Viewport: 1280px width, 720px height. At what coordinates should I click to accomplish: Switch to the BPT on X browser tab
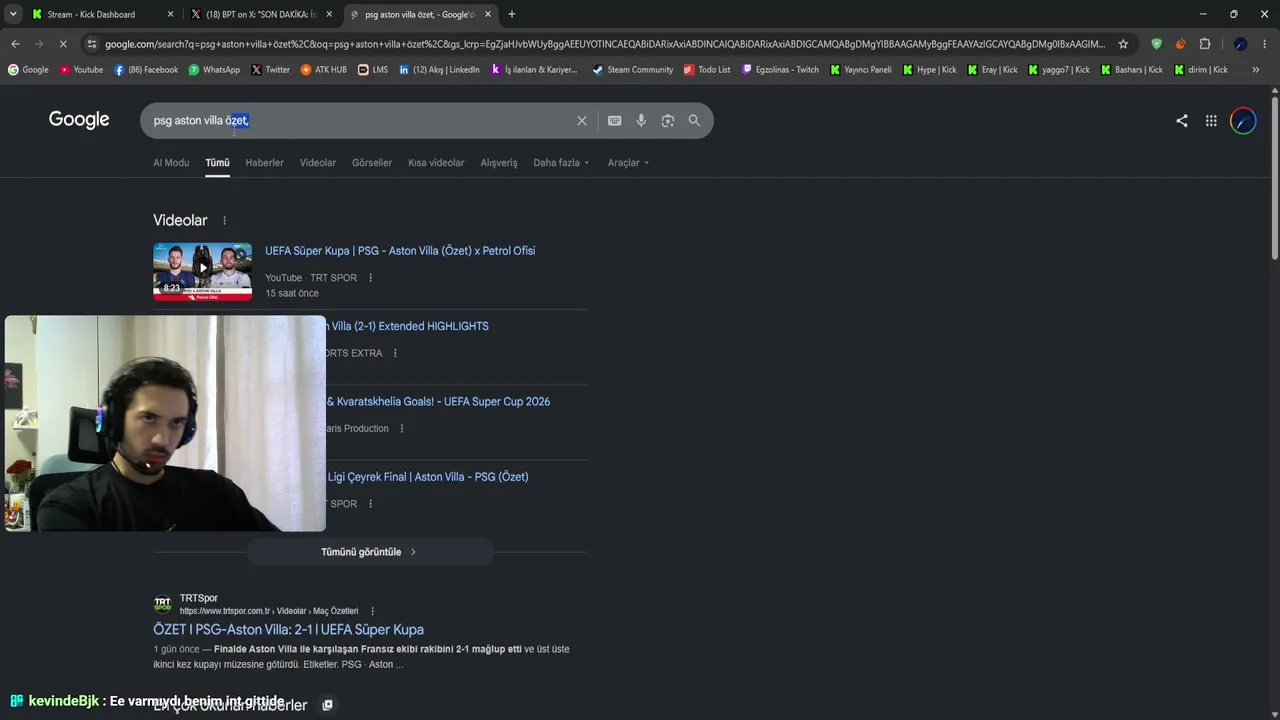[260, 14]
